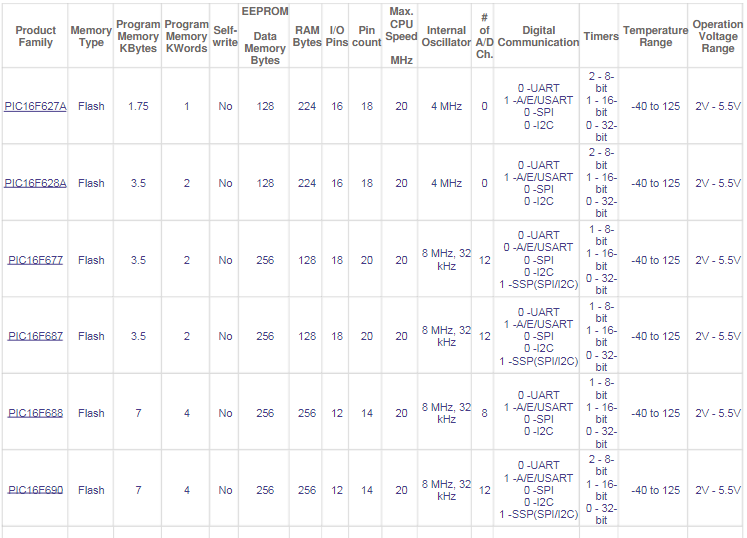Screen dimensions: 747x538
Task: Click the Self-write No cell in PIC16F688 row
Action: 225,413
